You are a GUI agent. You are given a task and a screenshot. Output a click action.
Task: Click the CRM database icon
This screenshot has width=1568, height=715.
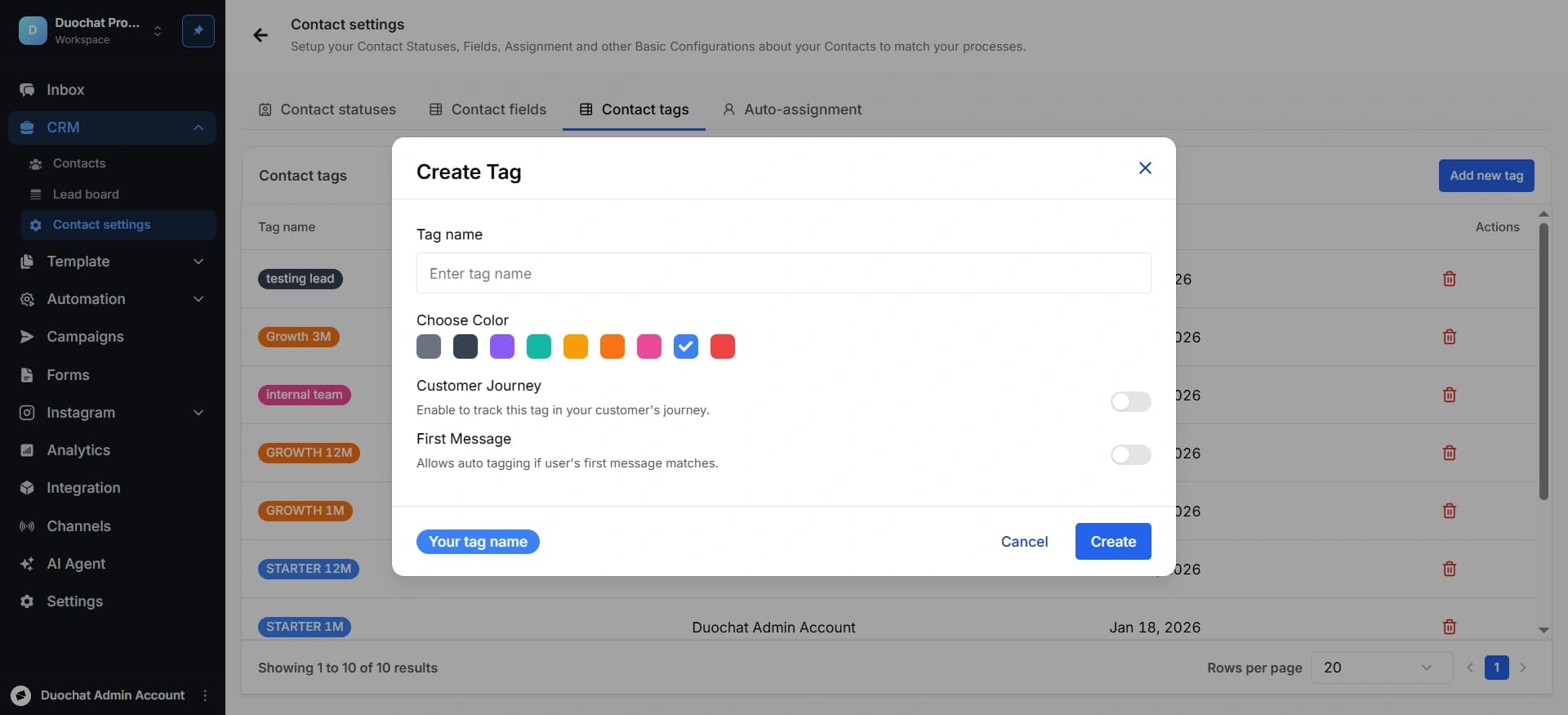[x=27, y=127]
